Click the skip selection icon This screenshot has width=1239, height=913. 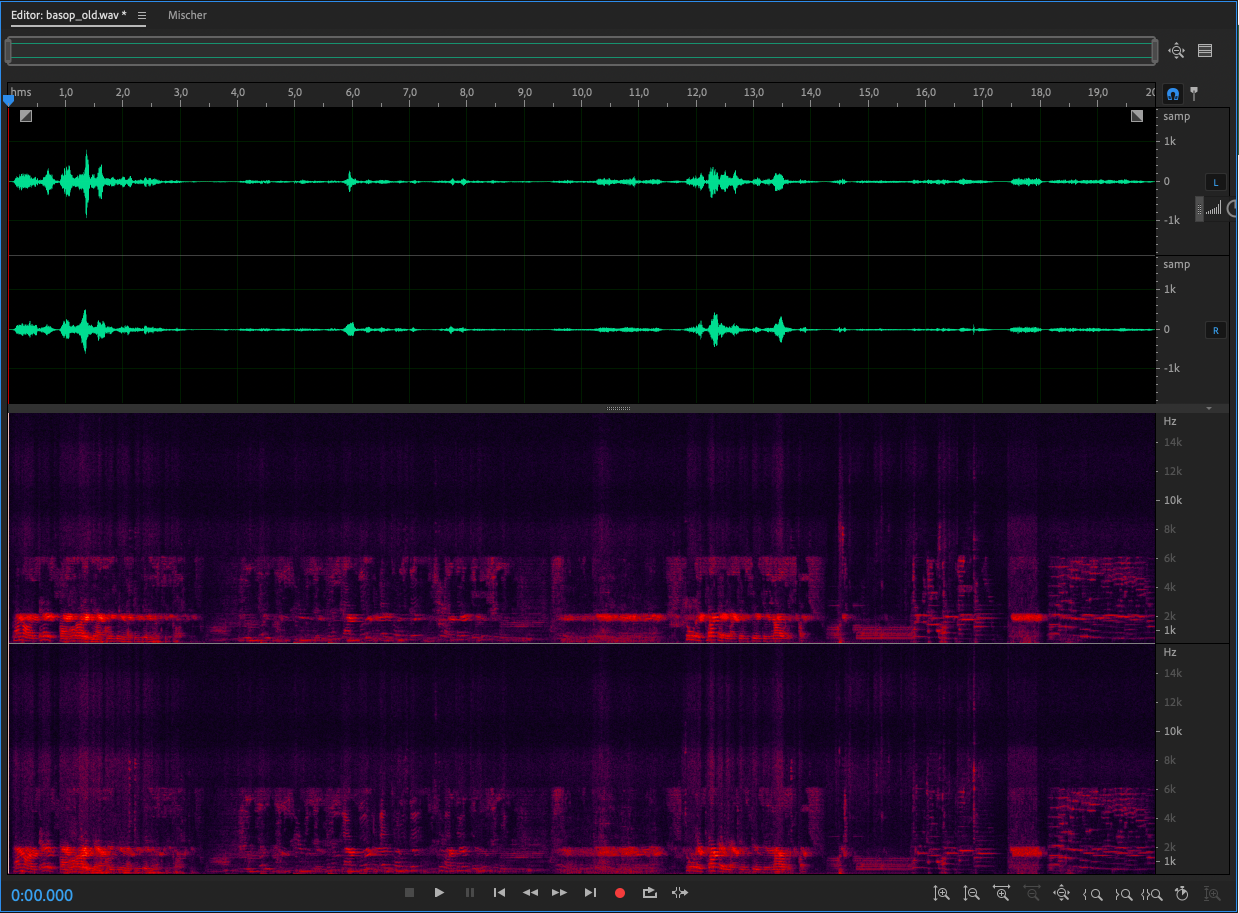[680, 893]
